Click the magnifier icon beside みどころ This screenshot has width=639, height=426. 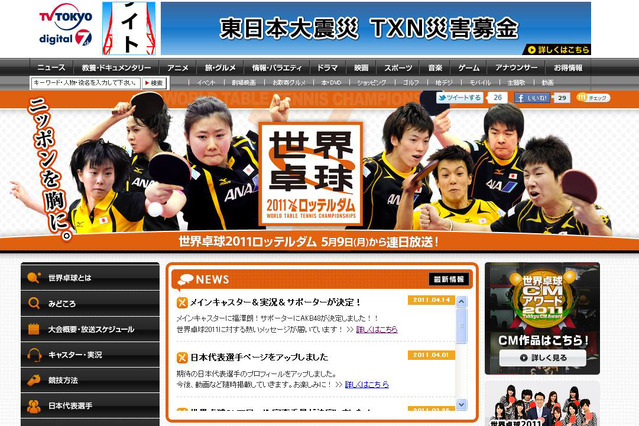(34, 303)
